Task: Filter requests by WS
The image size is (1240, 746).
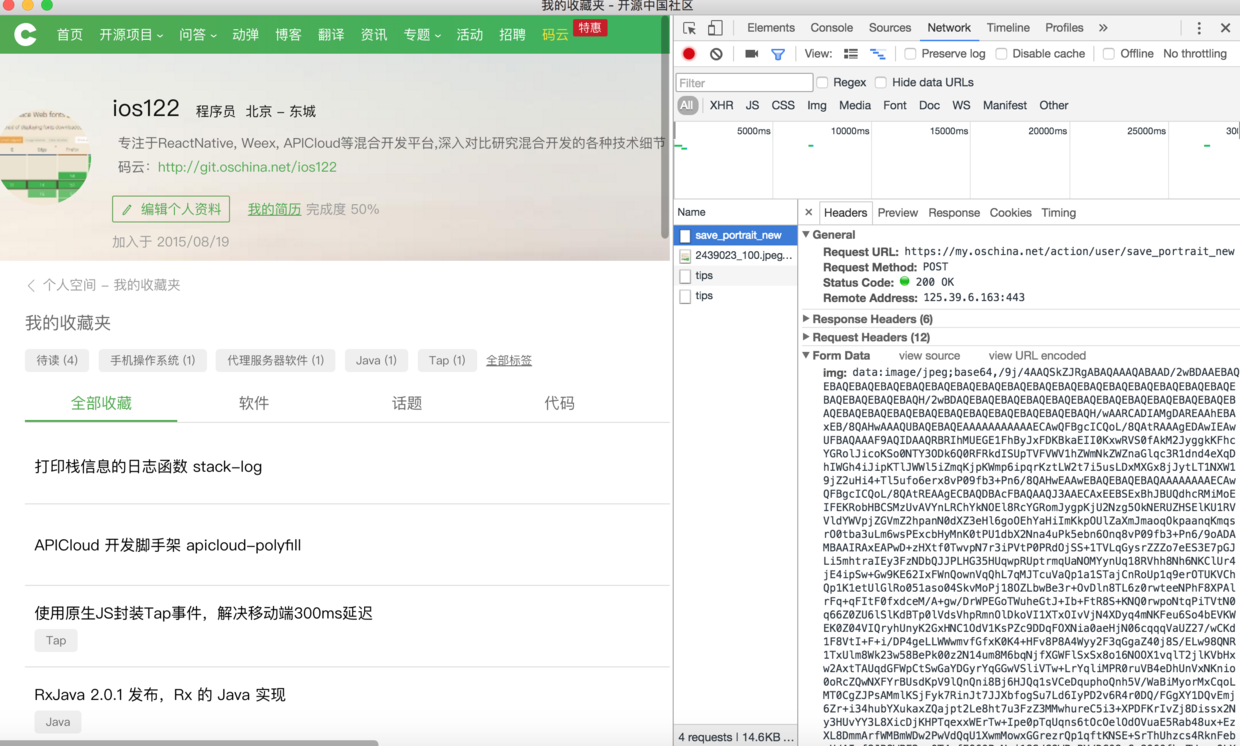Action: pyautogui.click(x=961, y=105)
